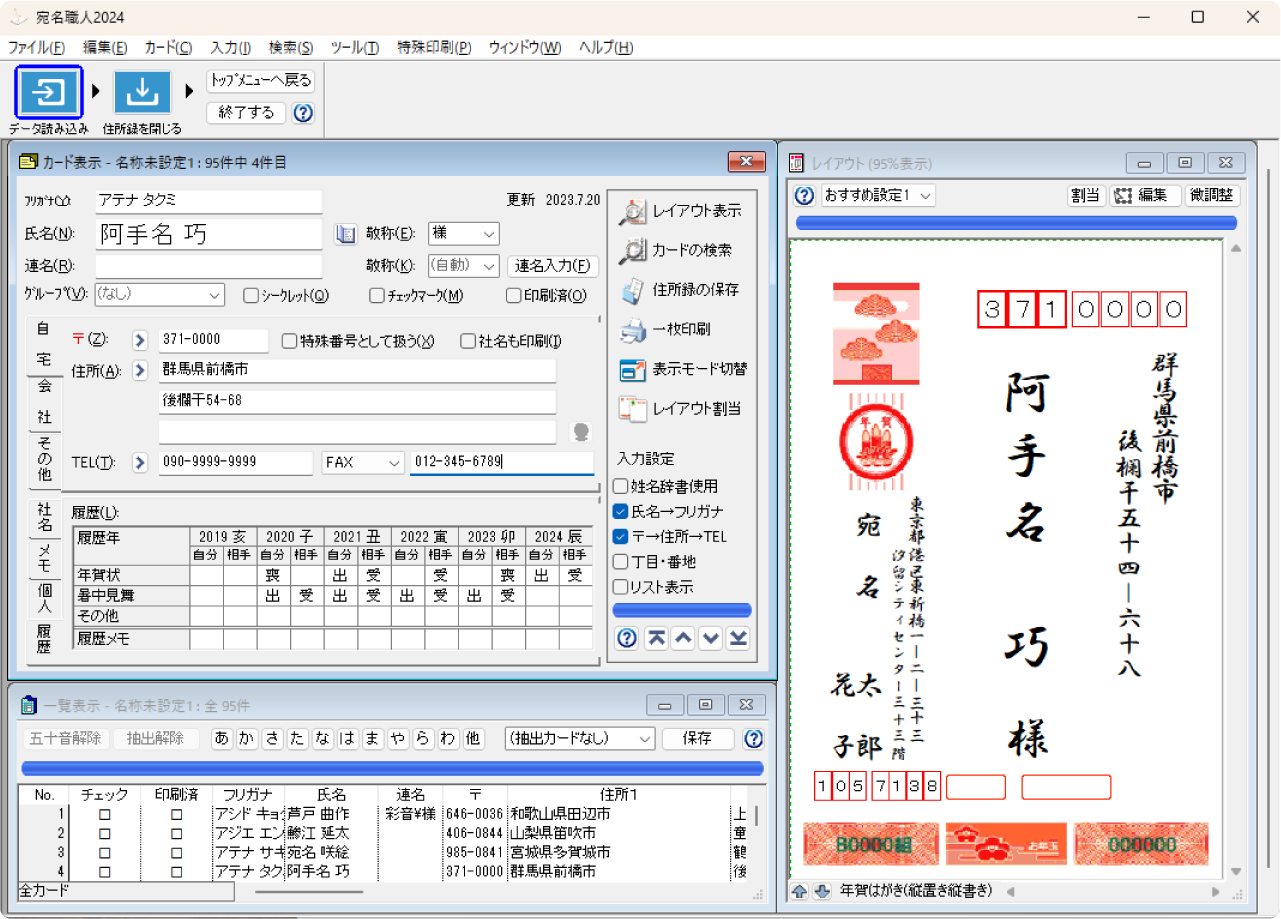Switch to the 会社 side tab
Image resolution: width=1281 pixels, height=919 pixels.
[x=44, y=401]
